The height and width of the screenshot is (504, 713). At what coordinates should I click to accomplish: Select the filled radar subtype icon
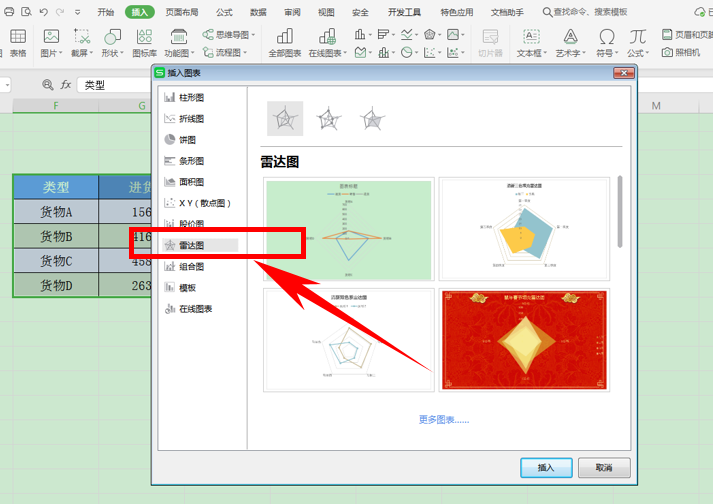372,119
